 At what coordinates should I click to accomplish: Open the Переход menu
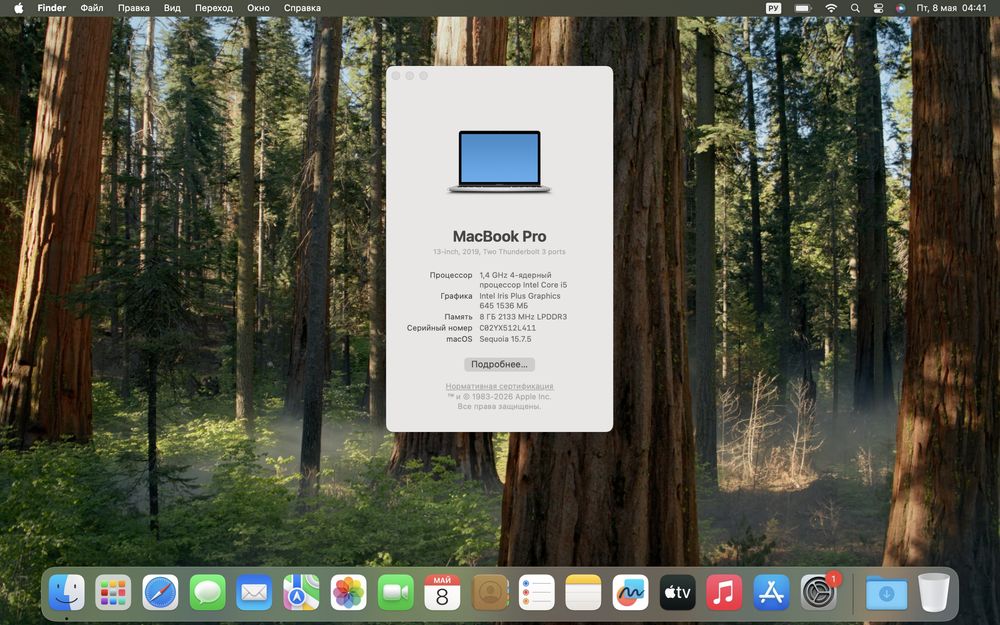tap(214, 8)
